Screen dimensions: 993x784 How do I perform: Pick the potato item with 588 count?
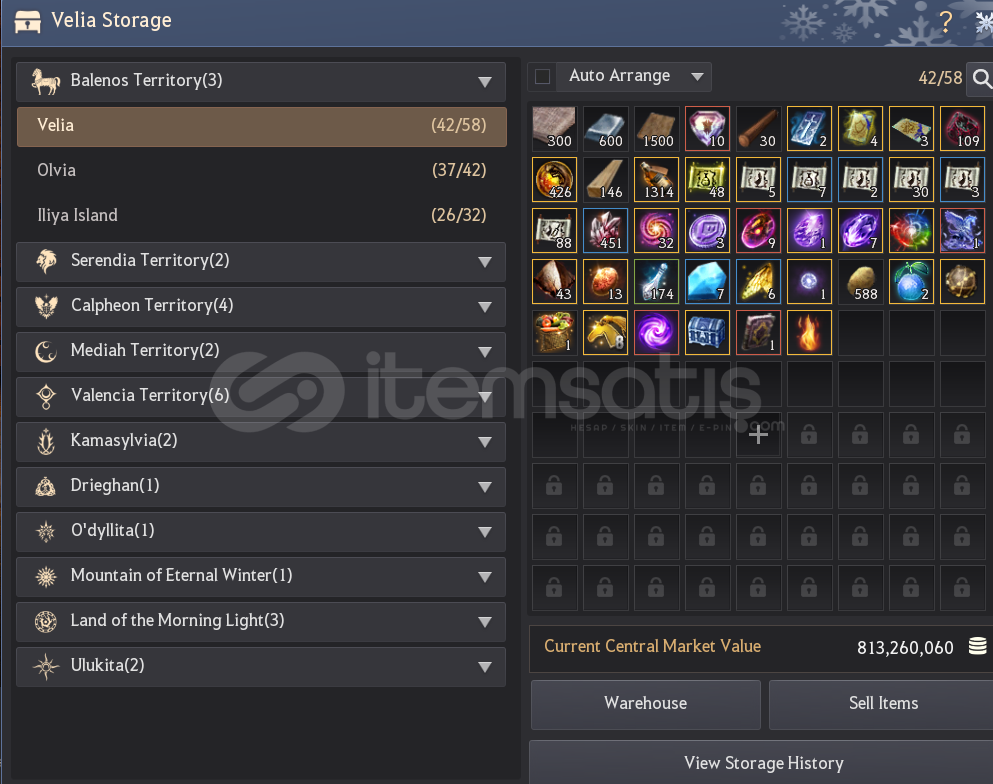click(860, 281)
